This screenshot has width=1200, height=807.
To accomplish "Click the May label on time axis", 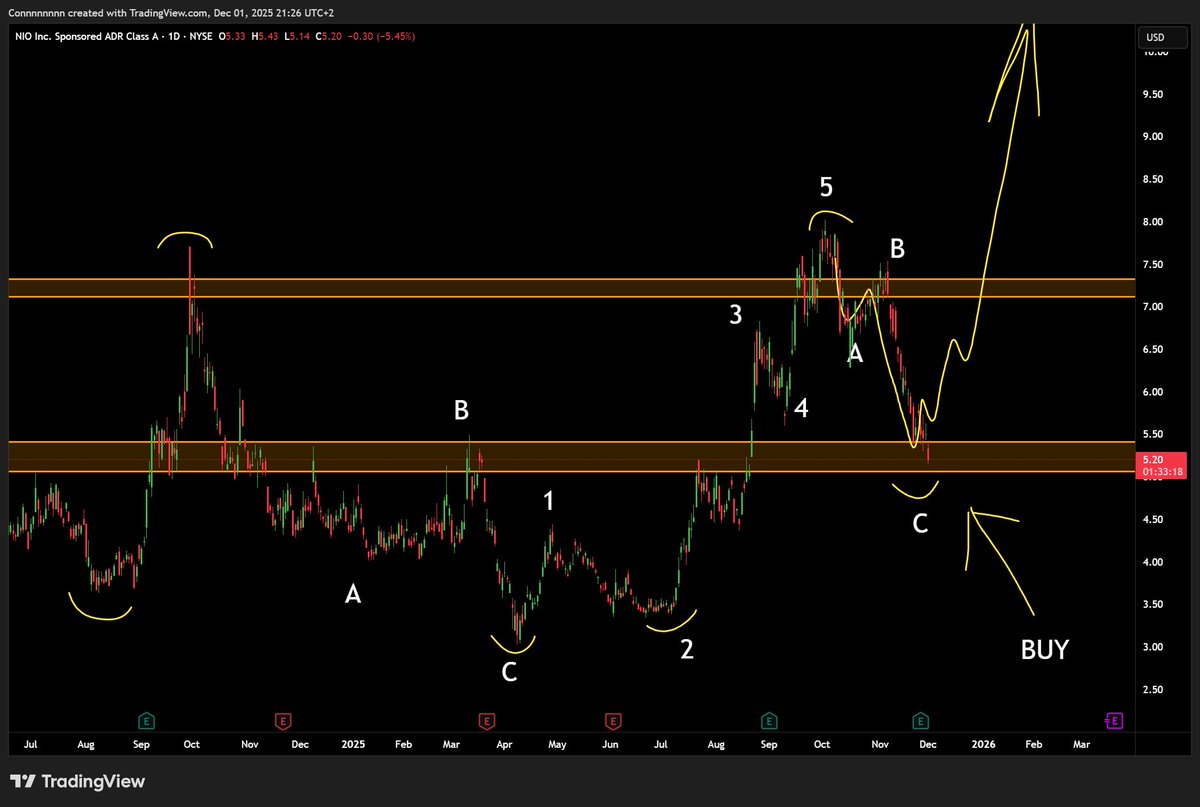I will [x=556, y=745].
